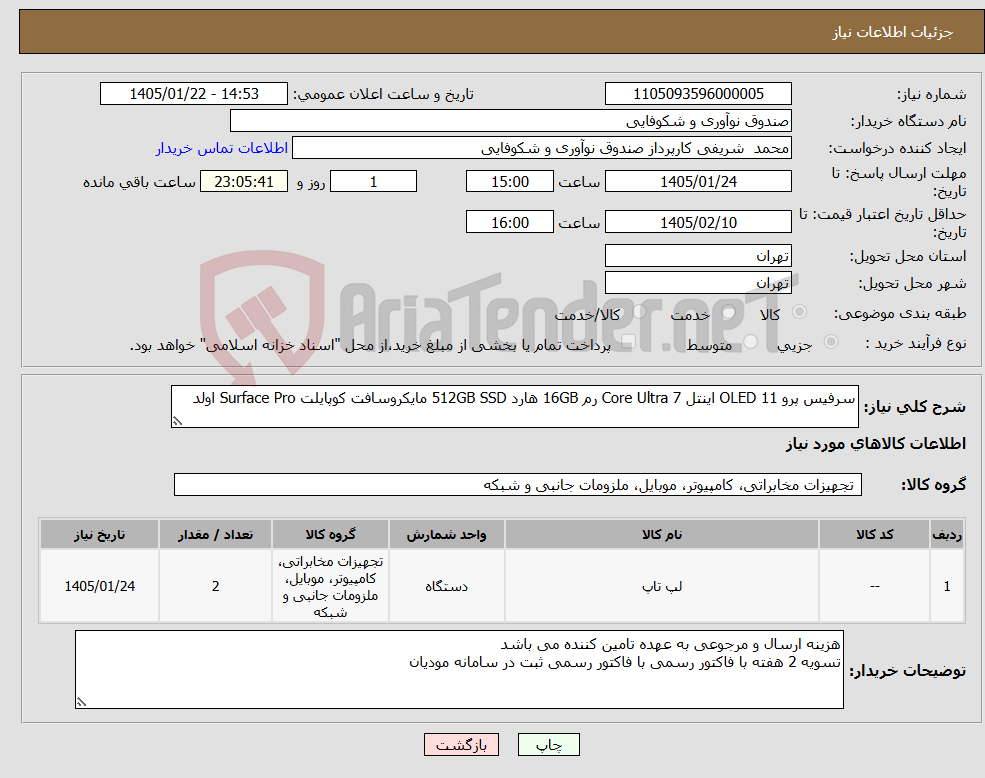Click the response deadline time 15:00 field
Screen dimensions: 985x778
pyautogui.click(x=509, y=182)
